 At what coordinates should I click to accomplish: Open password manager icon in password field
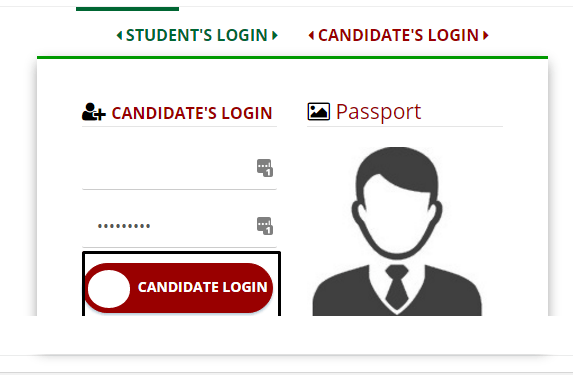(x=265, y=226)
